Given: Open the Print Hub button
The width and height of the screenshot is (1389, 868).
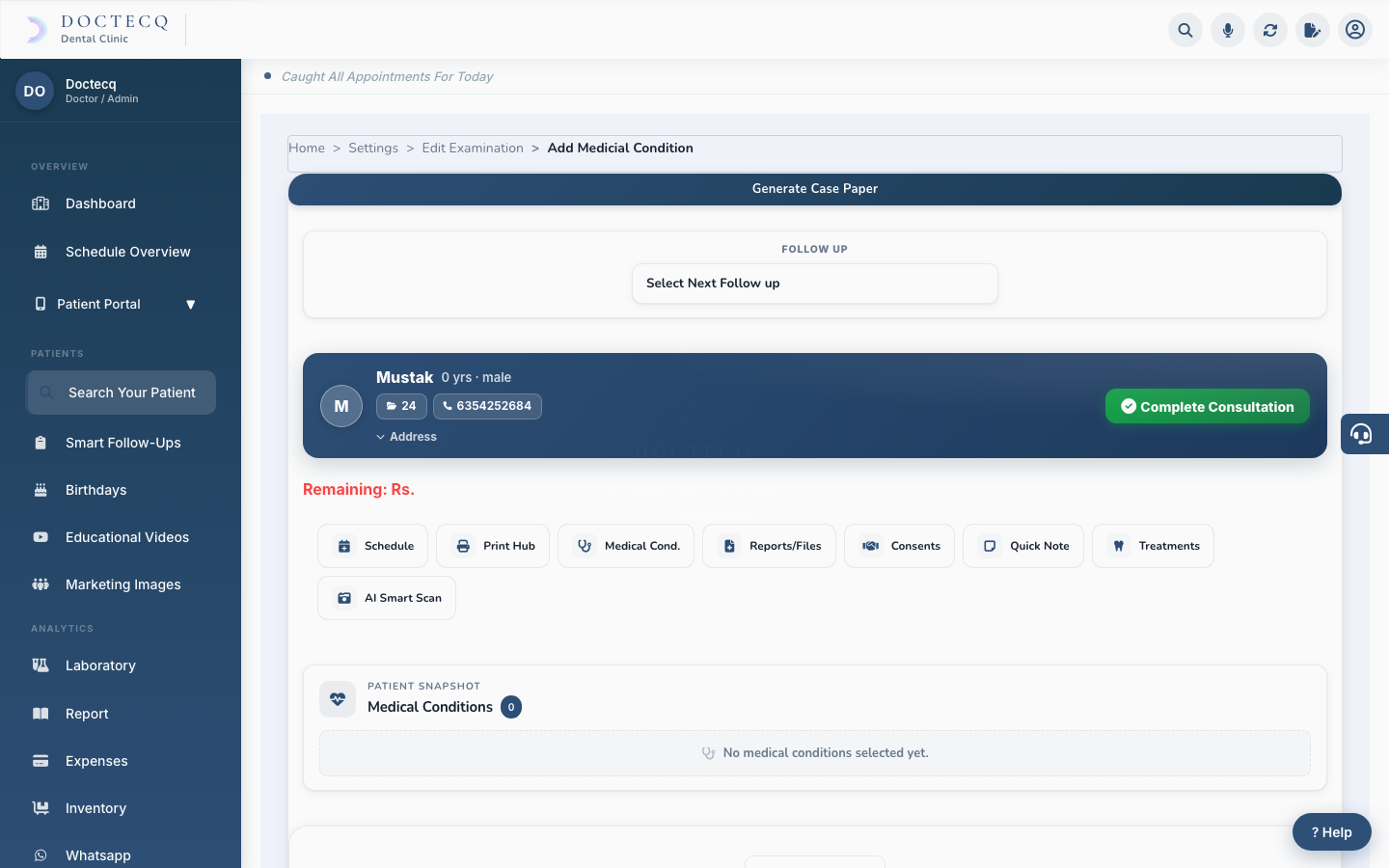Looking at the screenshot, I should click(x=493, y=546).
